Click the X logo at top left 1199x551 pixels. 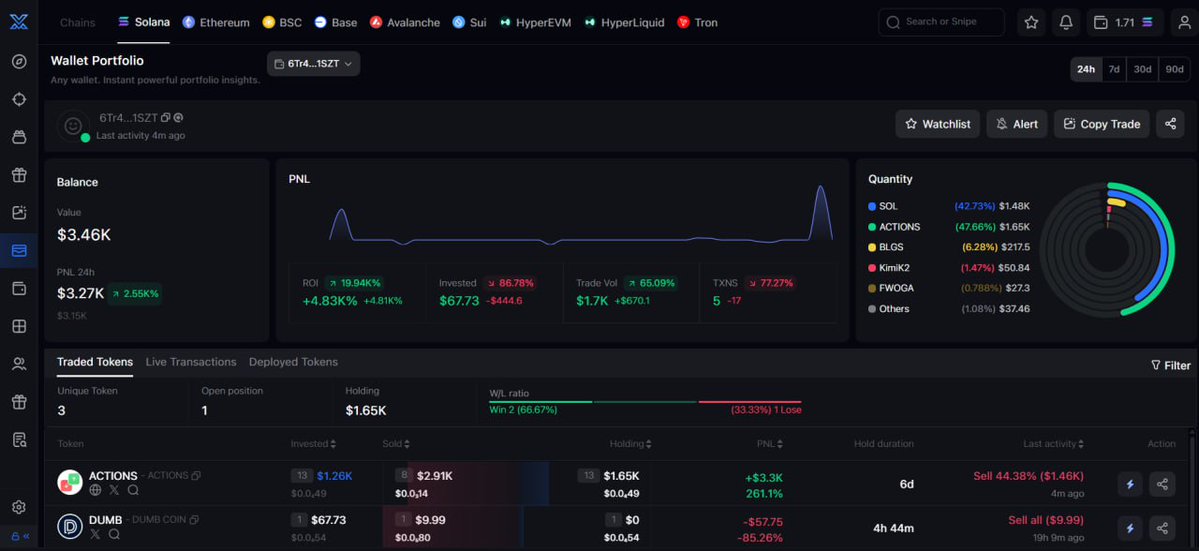click(x=19, y=22)
